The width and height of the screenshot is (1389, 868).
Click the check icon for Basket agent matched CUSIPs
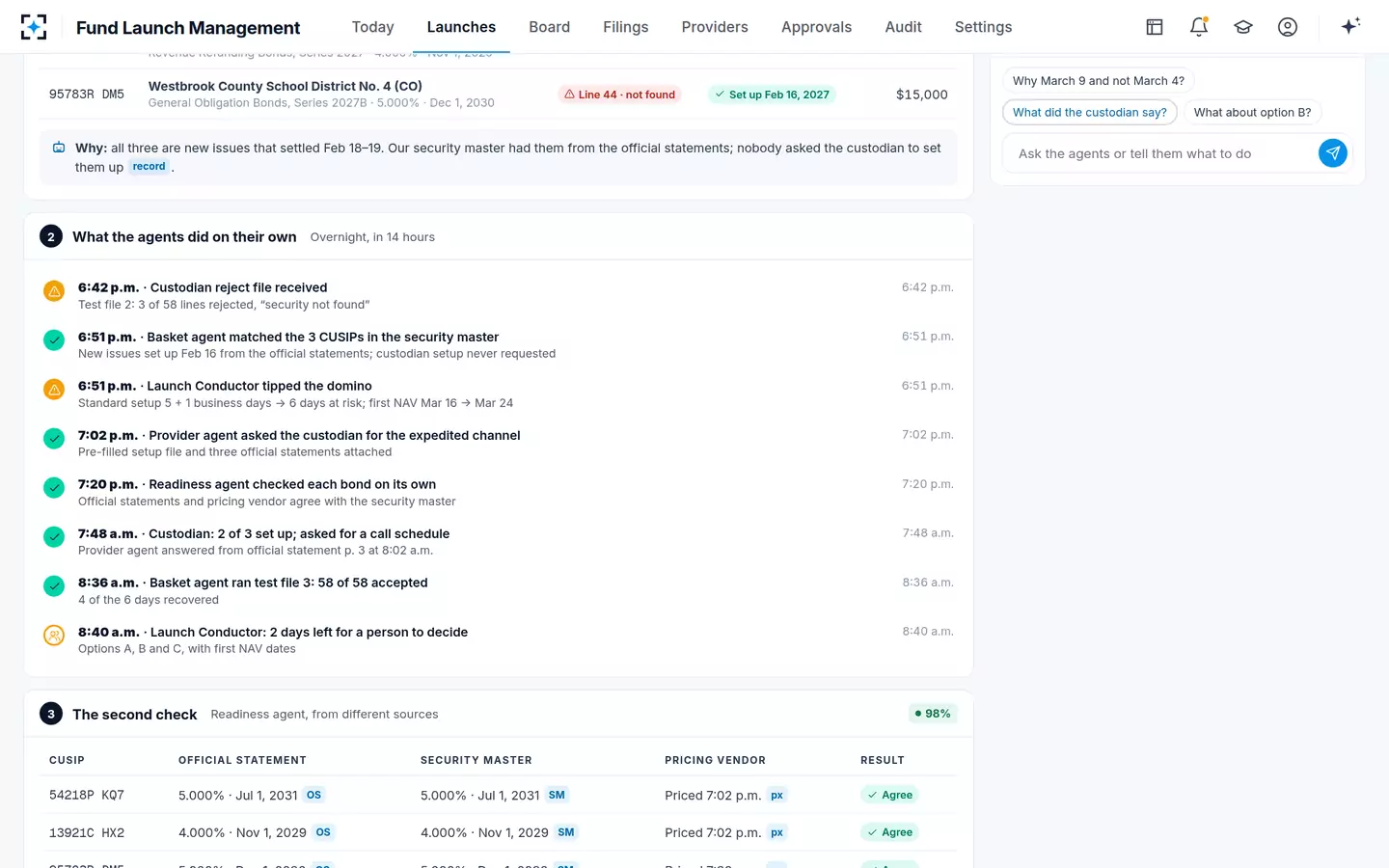54,339
